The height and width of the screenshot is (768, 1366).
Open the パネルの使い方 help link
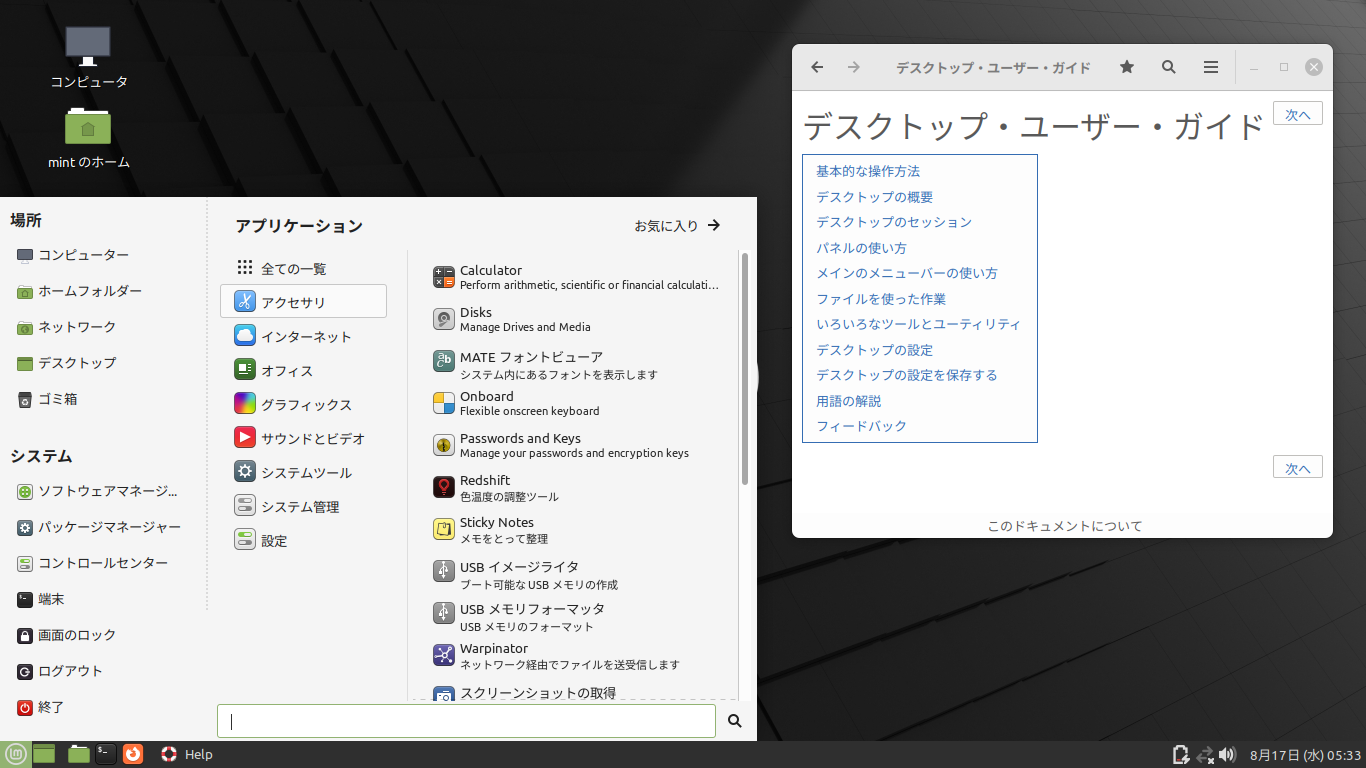[861, 248]
